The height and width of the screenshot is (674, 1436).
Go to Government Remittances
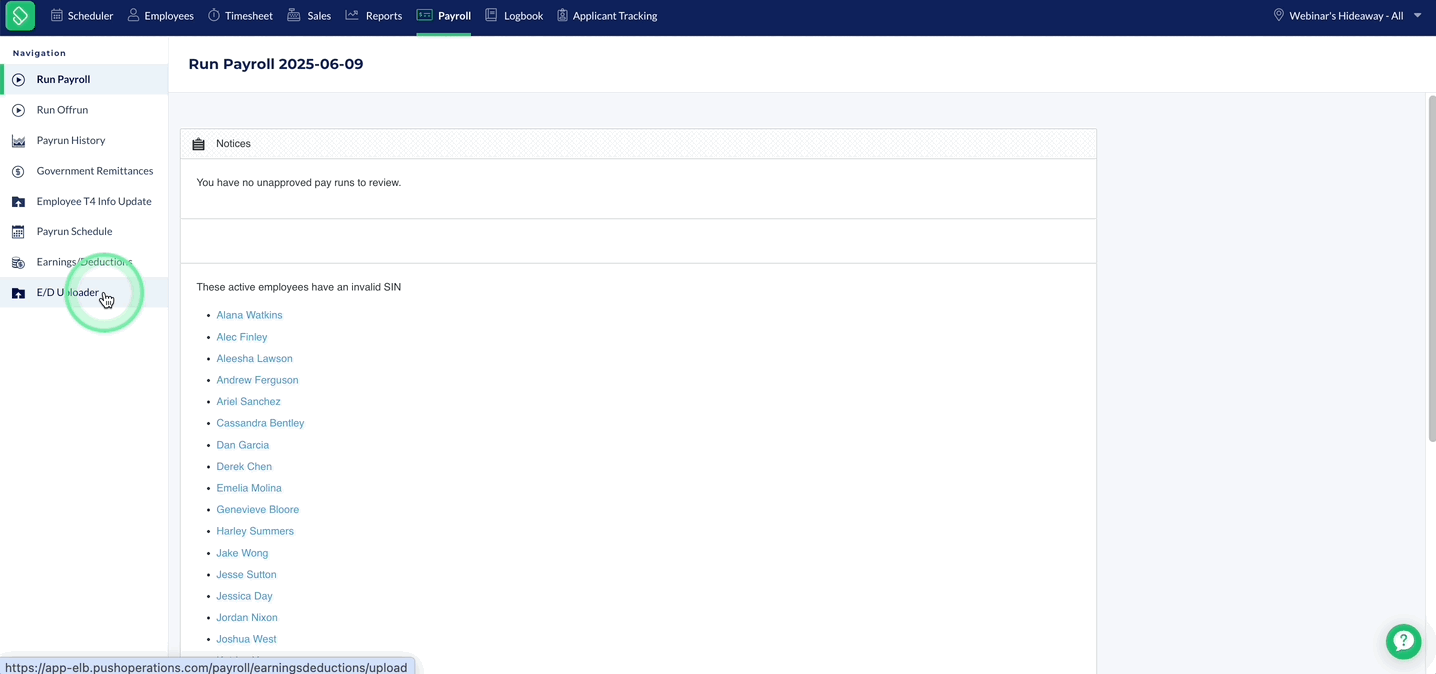tap(84, 171)
